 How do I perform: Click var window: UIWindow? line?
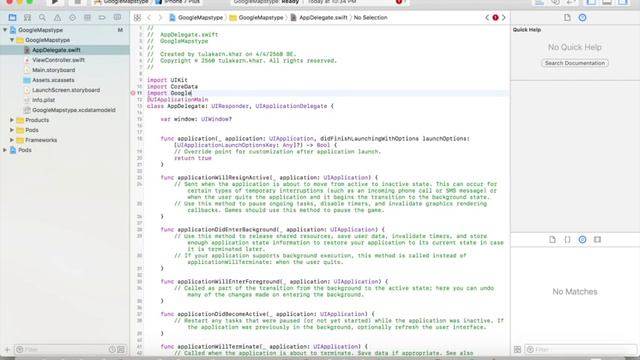(x=196, y=119)
